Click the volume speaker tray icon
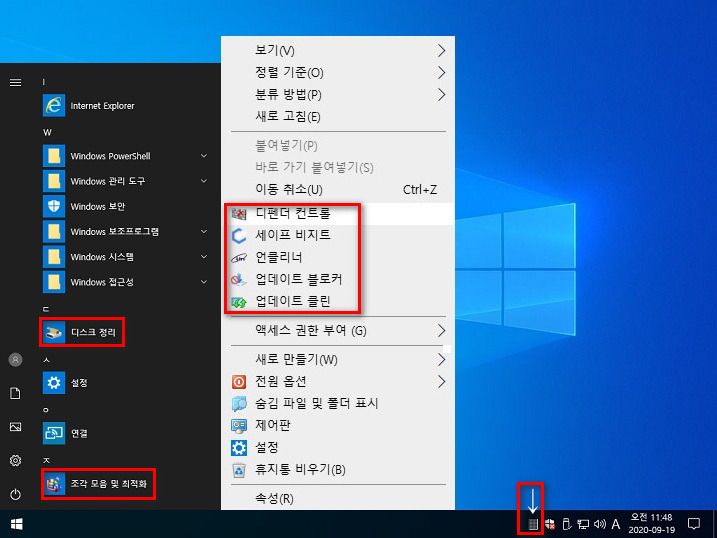The height and width of the screenshot is (538, 717). [599, 524]
